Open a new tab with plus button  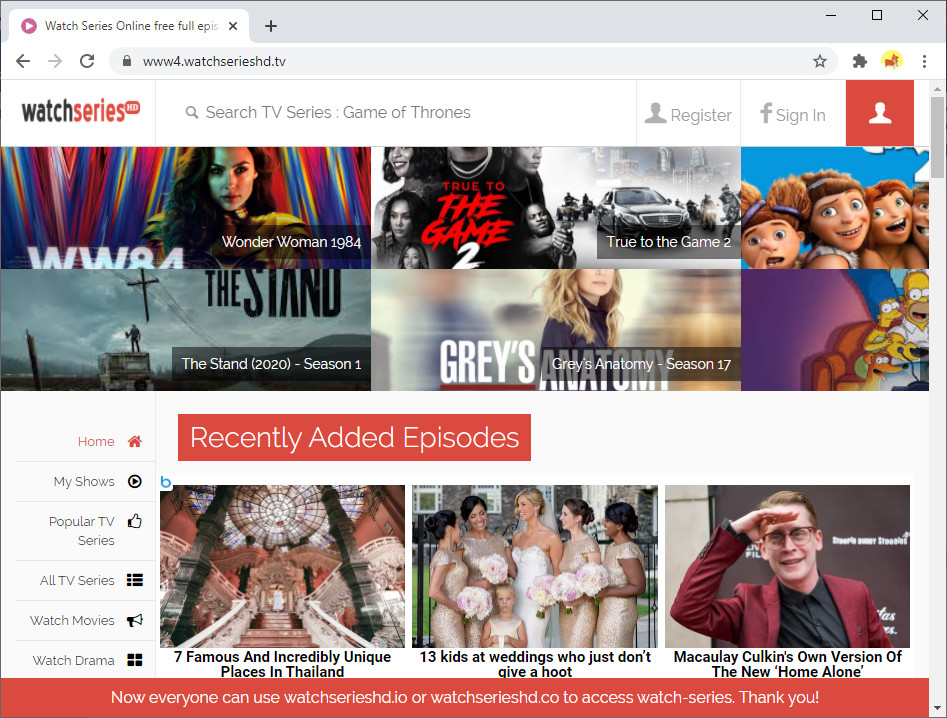coord(271,26)
